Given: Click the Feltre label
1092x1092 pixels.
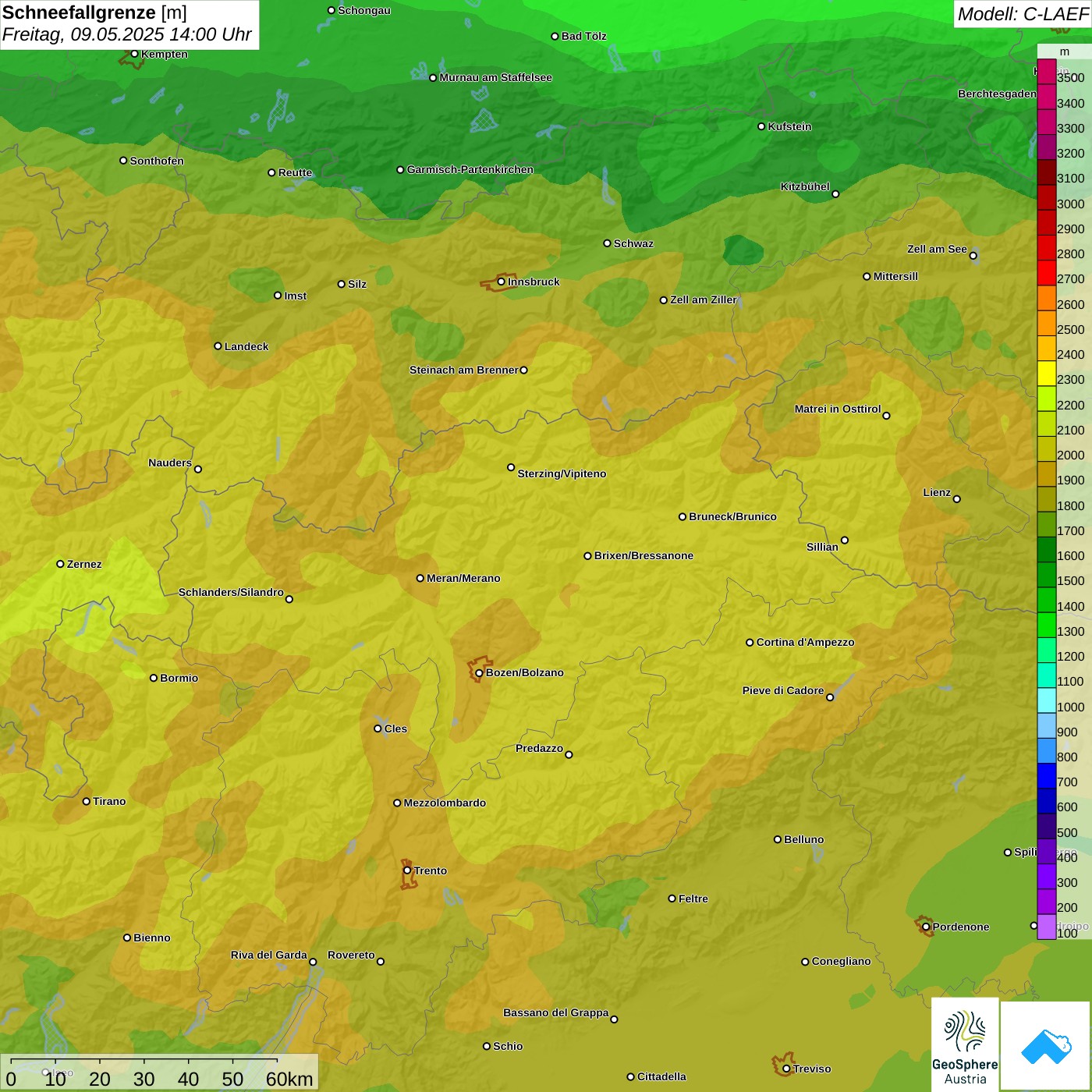Looking at the screenshot, I should pos(693,899).
